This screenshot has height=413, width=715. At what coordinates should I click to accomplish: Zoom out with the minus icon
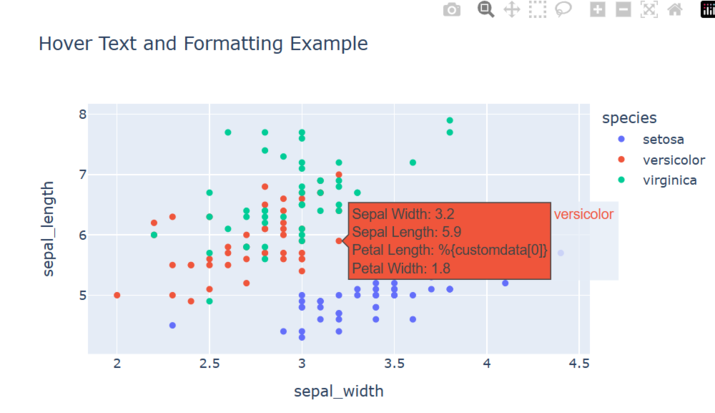coord(623,10)
